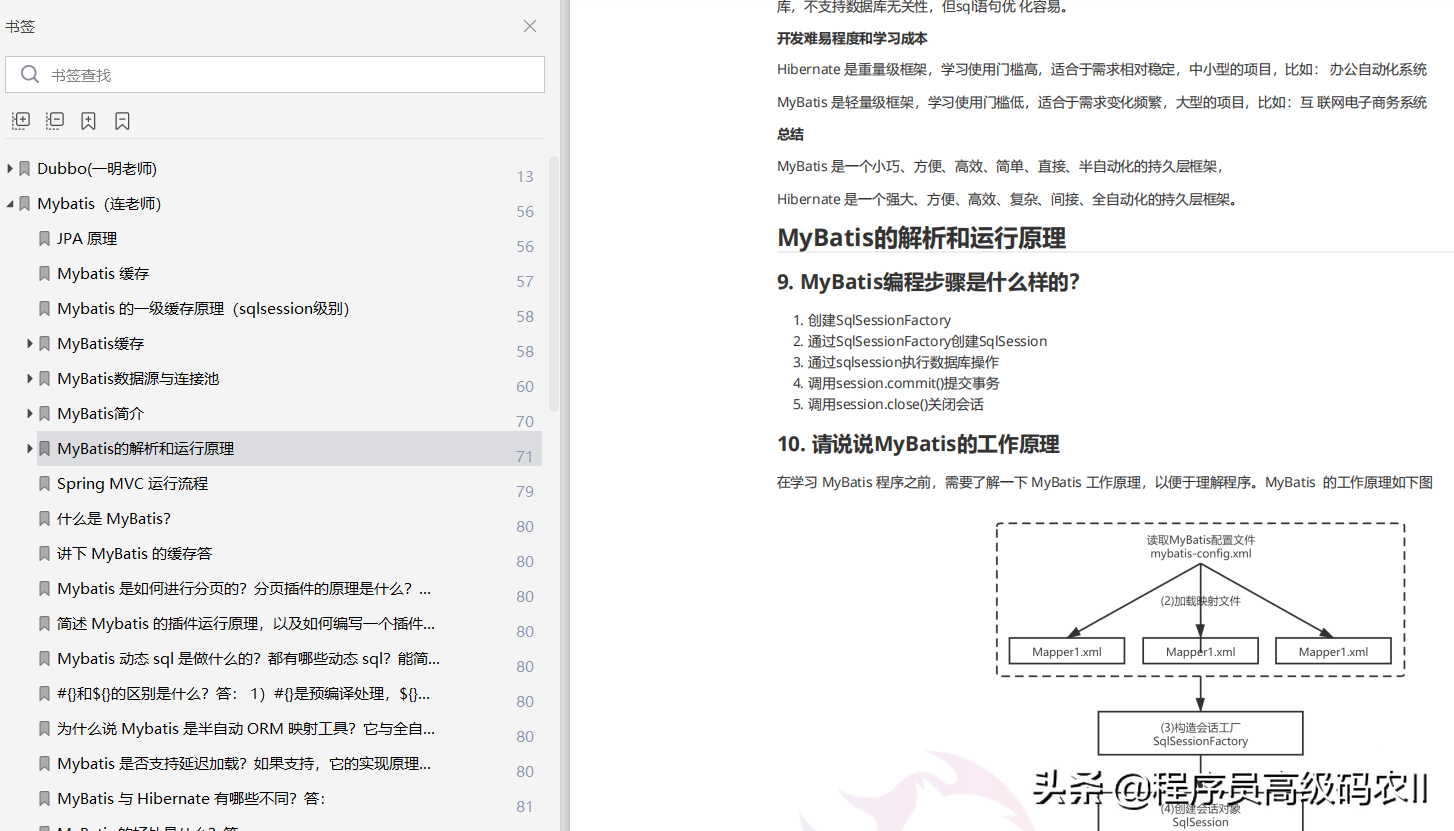
Task: Click bookmark icon beside Mybatis（连老师）
Action: coord(25,204)
